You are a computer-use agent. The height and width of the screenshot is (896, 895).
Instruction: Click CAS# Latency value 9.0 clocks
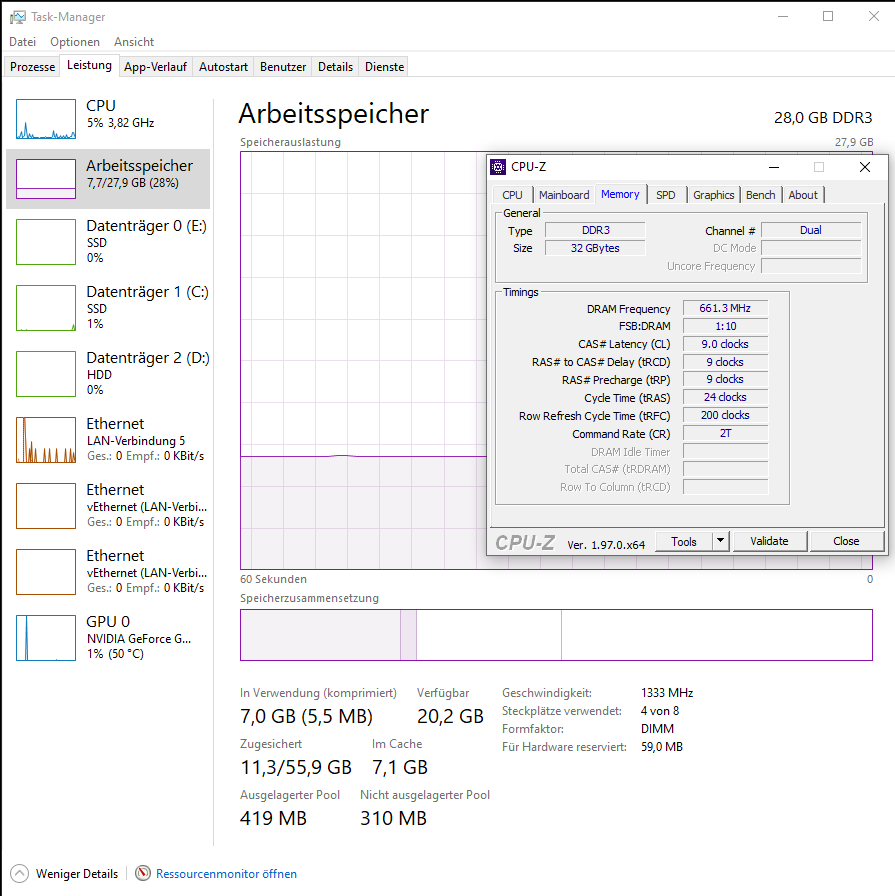[x=725, y=344]
